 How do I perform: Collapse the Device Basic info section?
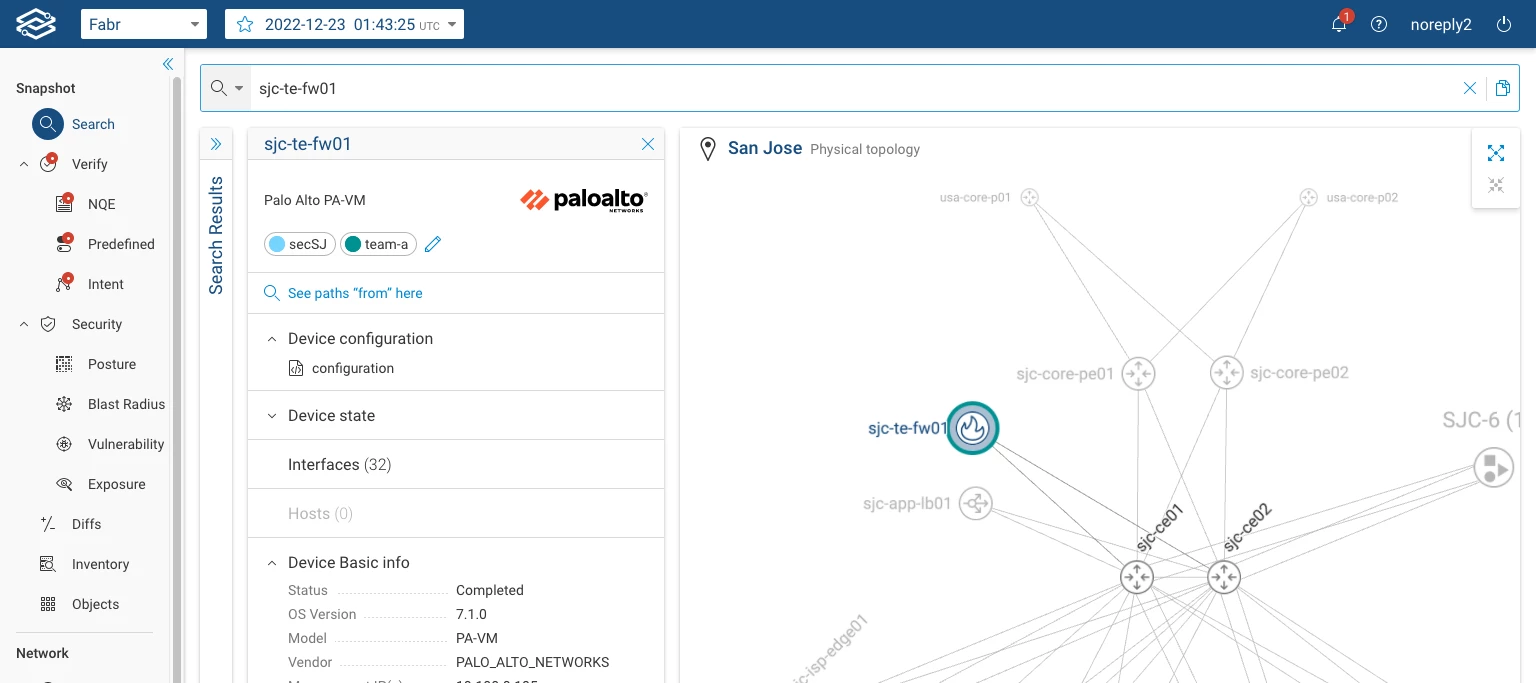[x=271, y=563]
